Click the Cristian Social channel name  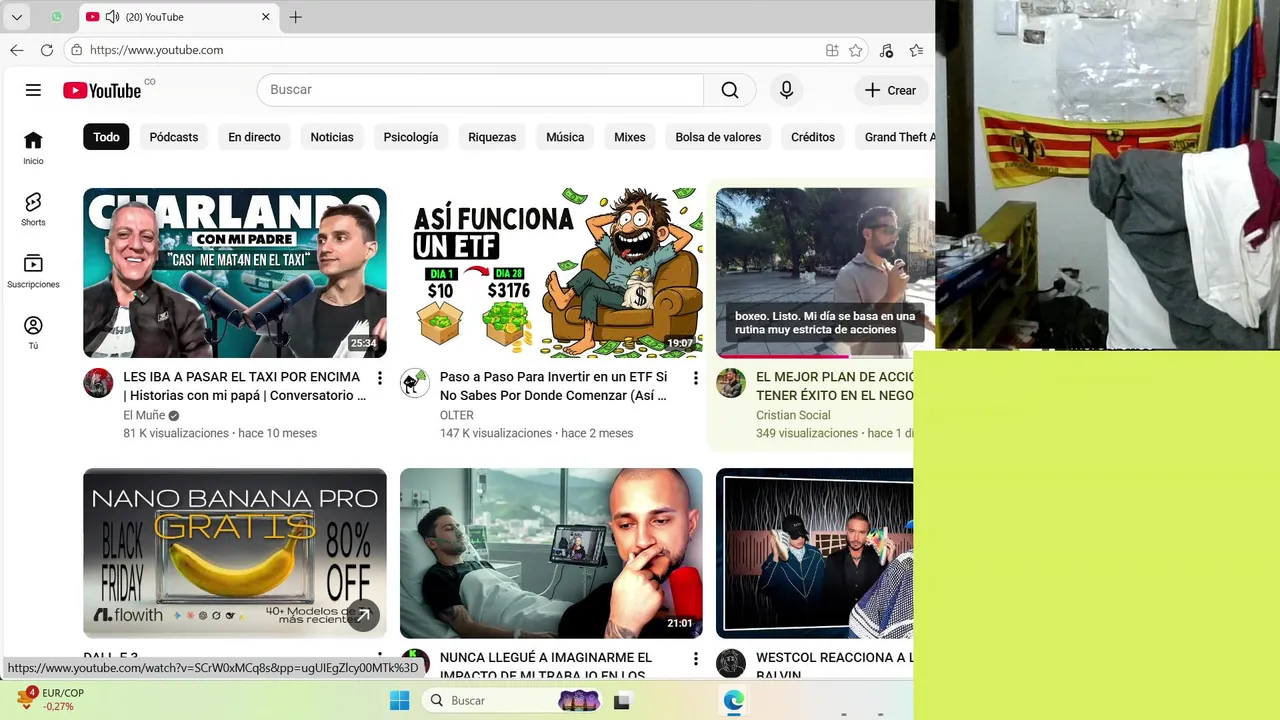[x=793, y=415]
